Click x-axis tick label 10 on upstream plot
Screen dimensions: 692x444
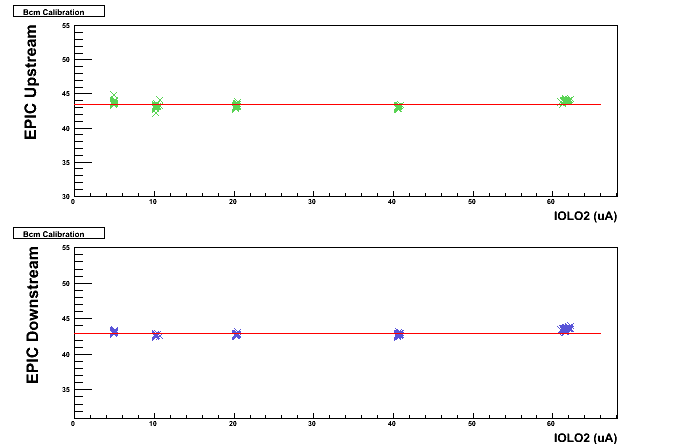(153, 202)
